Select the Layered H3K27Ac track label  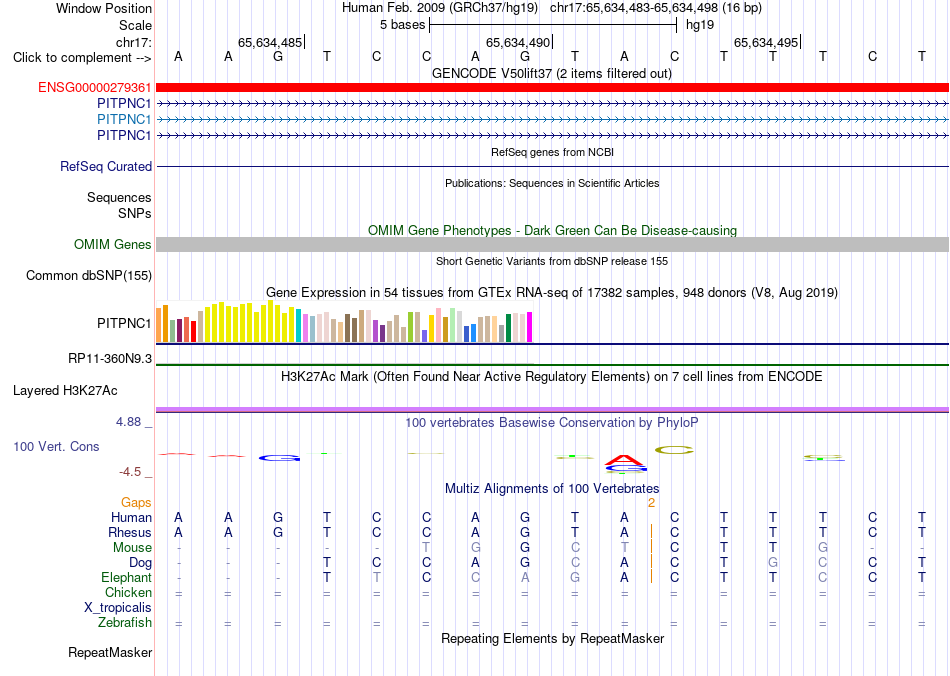point(65,391)
